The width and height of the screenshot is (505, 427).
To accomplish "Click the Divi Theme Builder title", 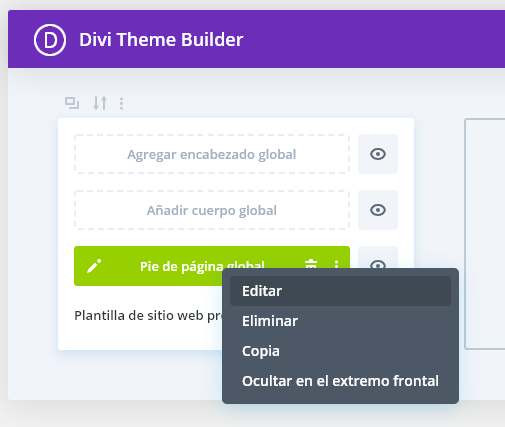I will [x=161, y=40].
